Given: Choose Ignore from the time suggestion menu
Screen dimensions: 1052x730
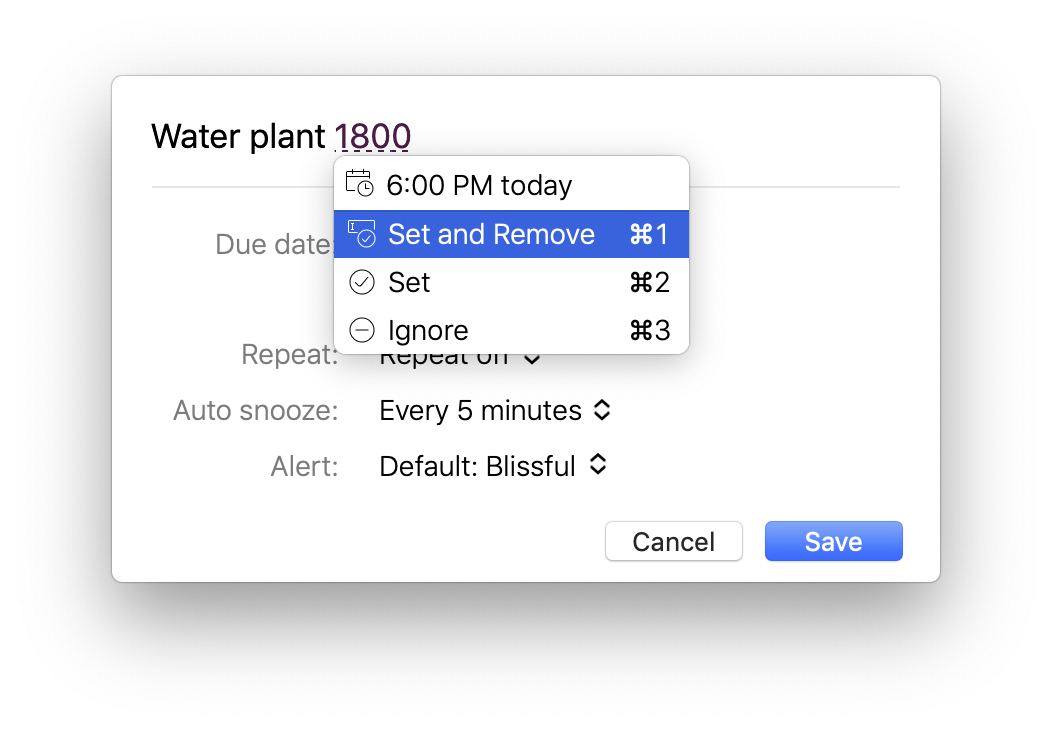Looking at the screenshot, I should click(x=428, y=330).
